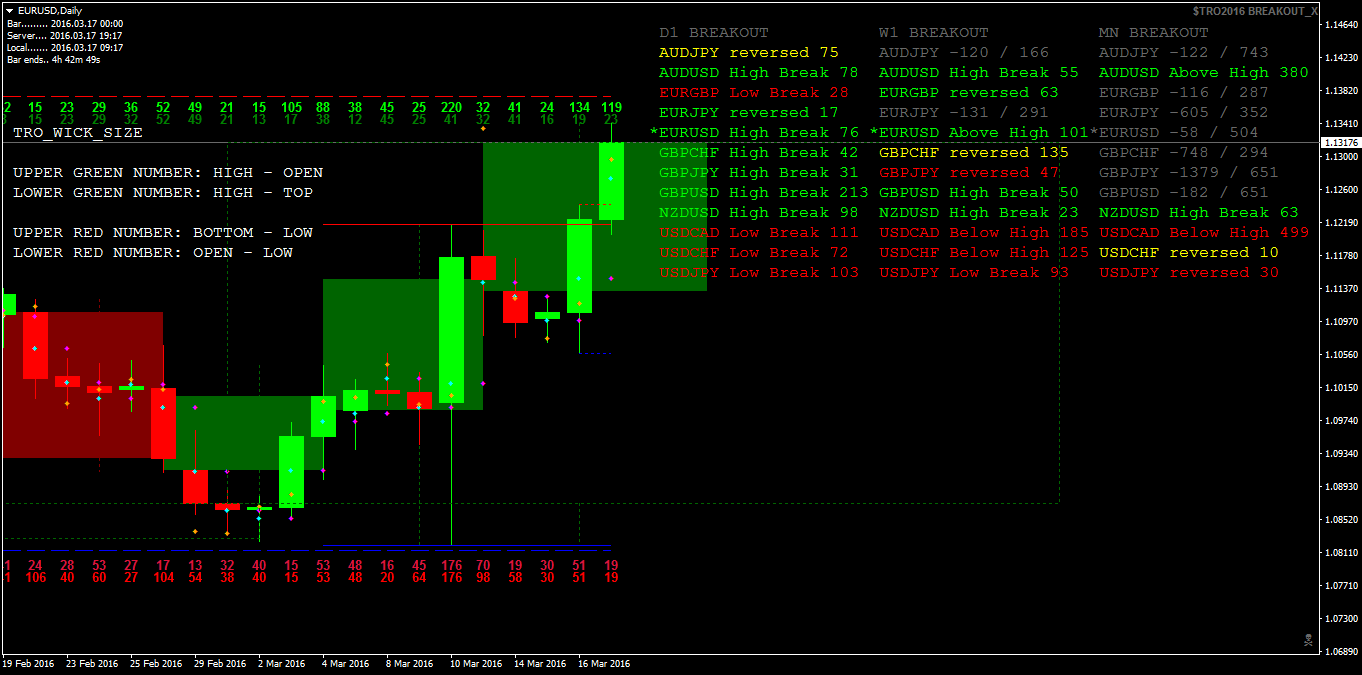Select the 'UPPER GREEN NUMBER: HIGH - OPEN' legend line
The width and height of the screenshot is (1362, 675).
[168, 173]
